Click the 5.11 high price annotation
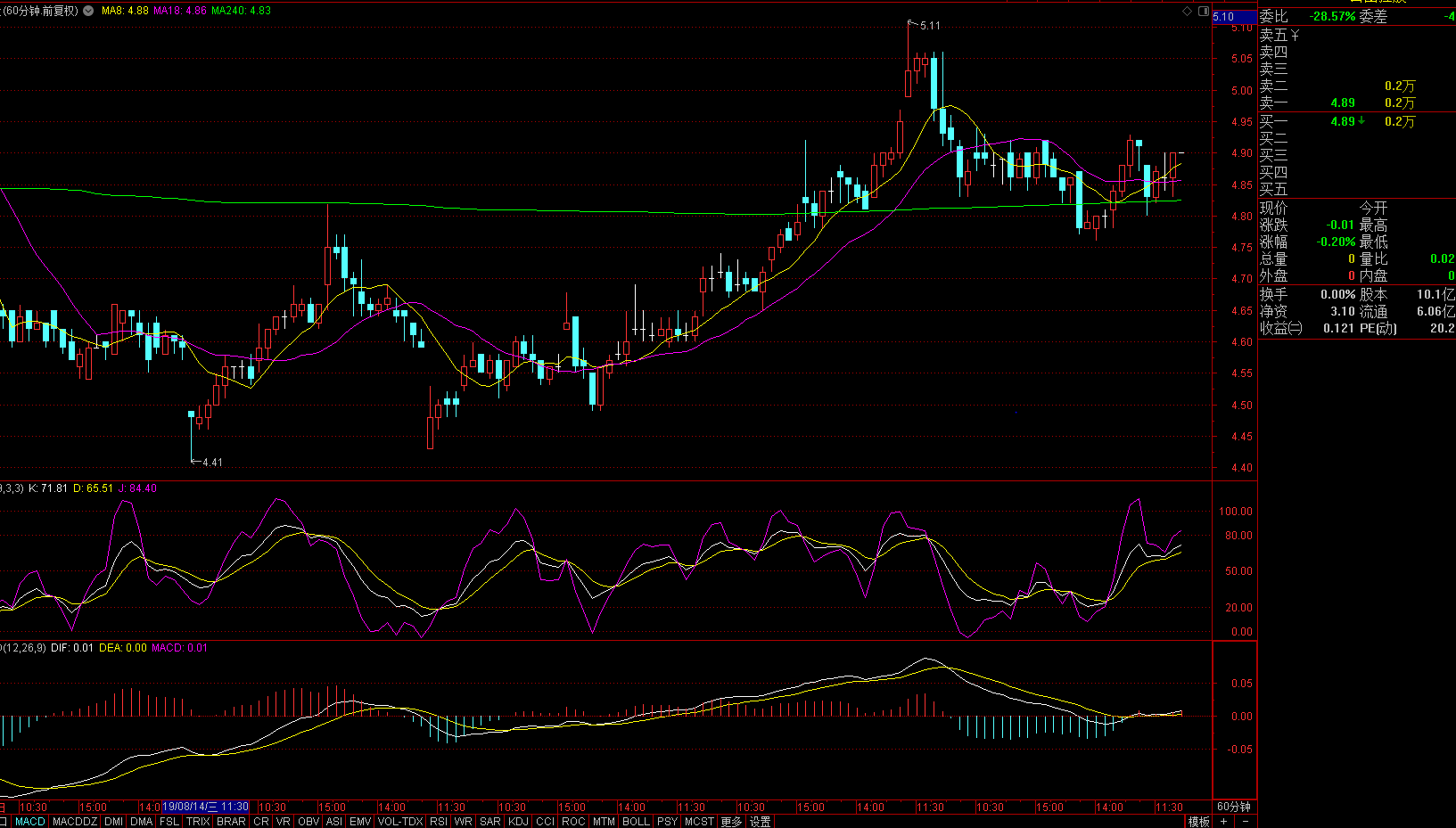The image size is (1456, 828). pos(930,26)
